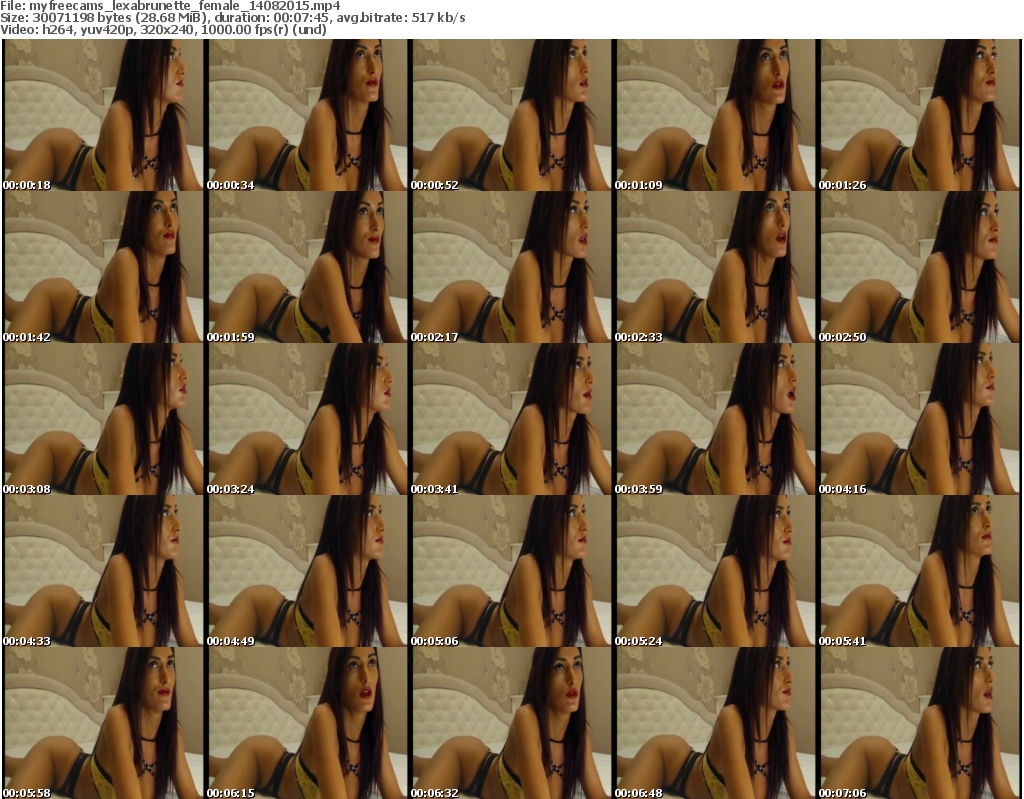Viewport: 1024px width, 799px height.
Task: Select the thumbnail at 00:02:50
Action: 919,267
